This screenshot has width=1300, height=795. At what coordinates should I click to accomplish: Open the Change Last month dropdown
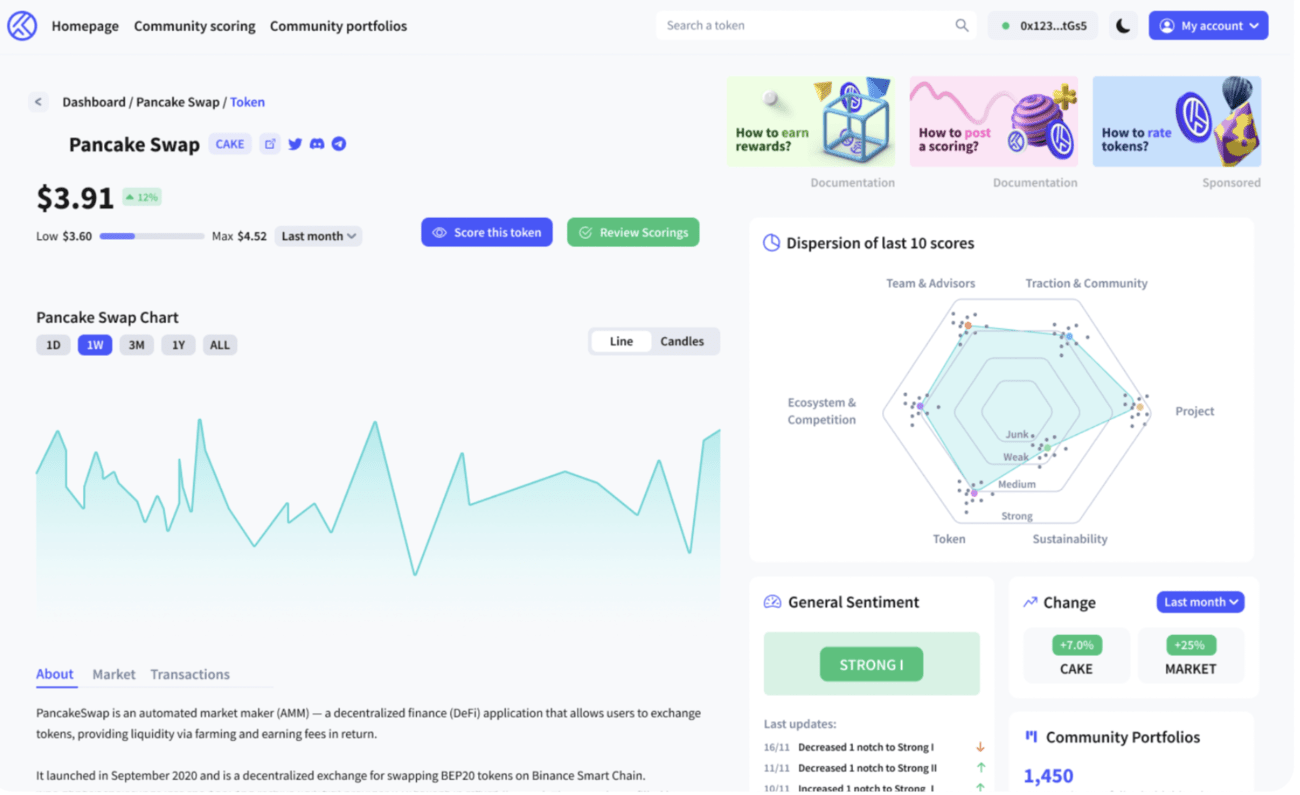[x=1201, y=602]
